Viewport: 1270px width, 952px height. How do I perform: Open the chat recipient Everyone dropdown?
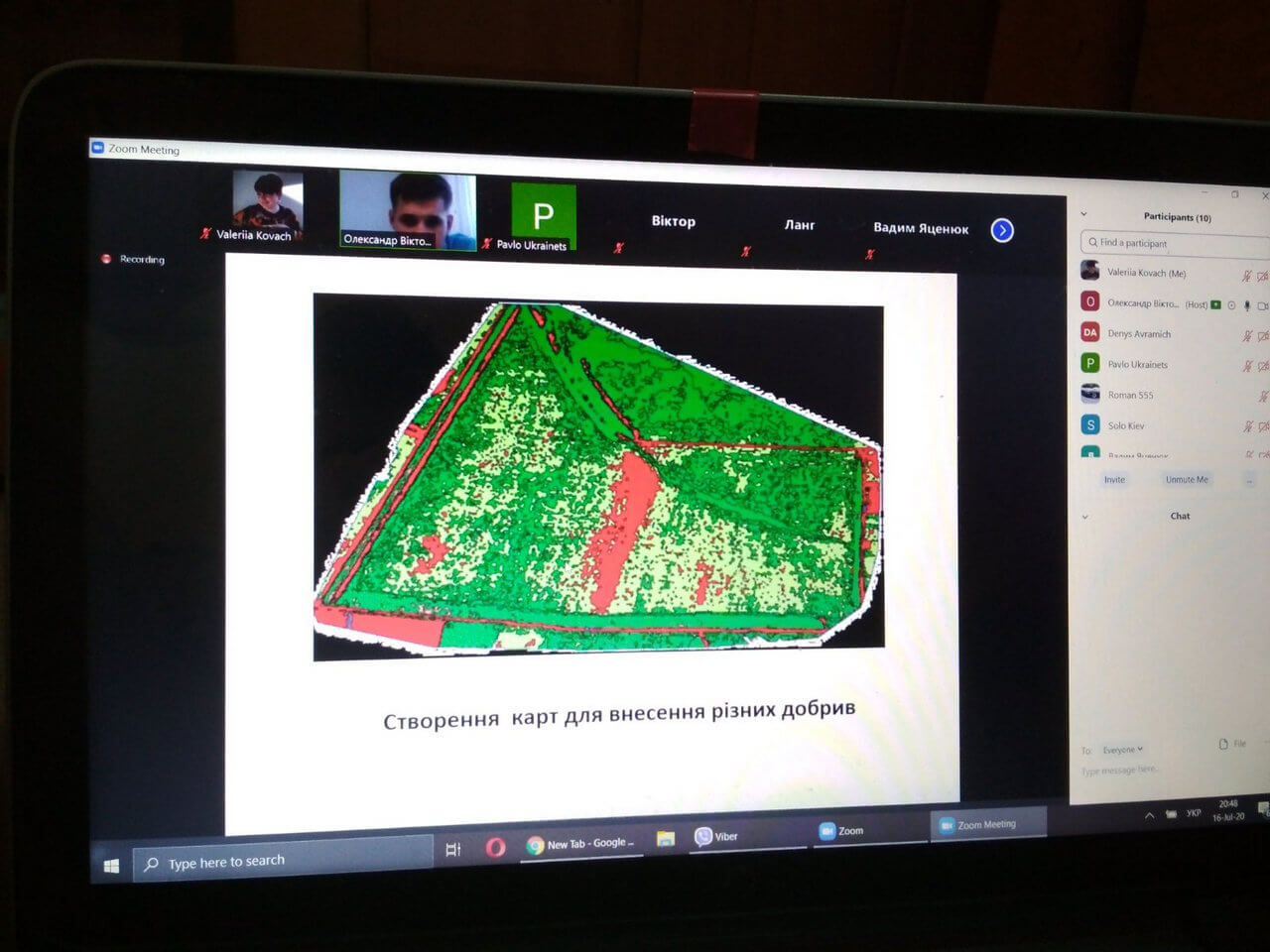coord(1123,750)
